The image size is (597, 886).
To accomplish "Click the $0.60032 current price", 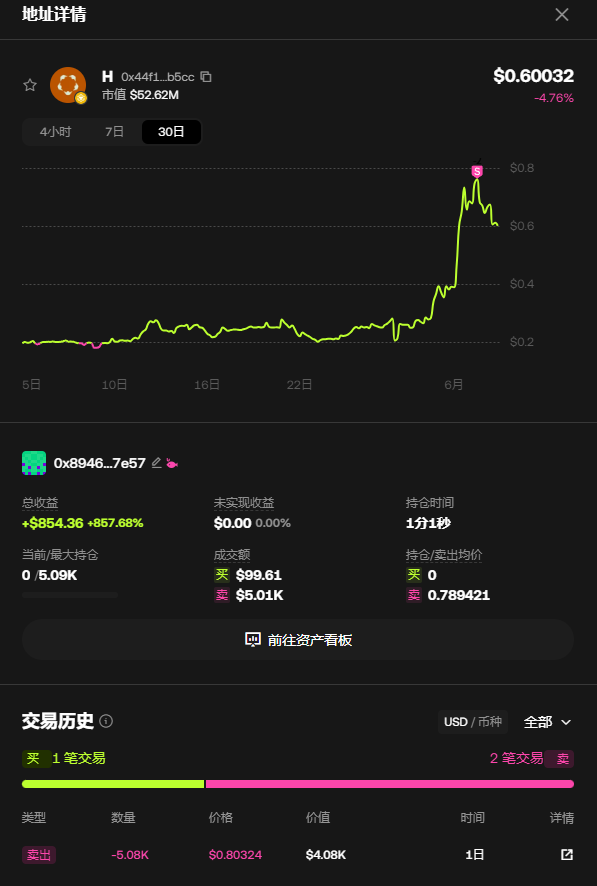I will [x=533, y=76].
